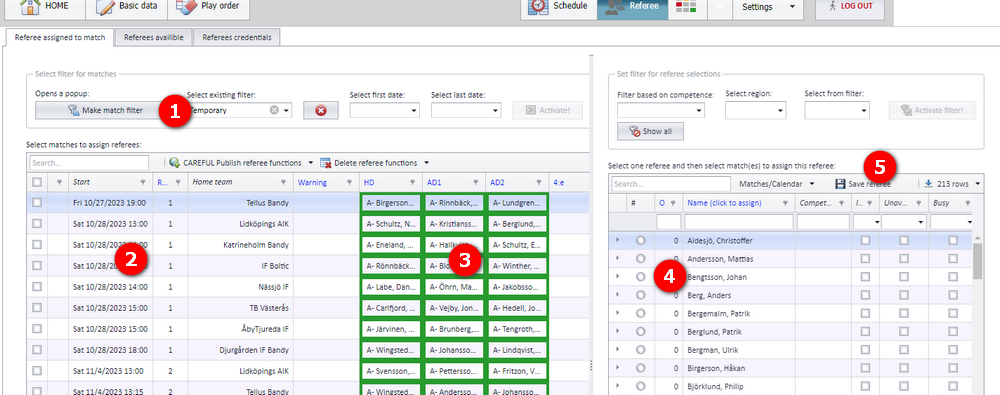Click the A- Birgerson HD cell
Screen dimensions: 1000x395
point(390,202)
